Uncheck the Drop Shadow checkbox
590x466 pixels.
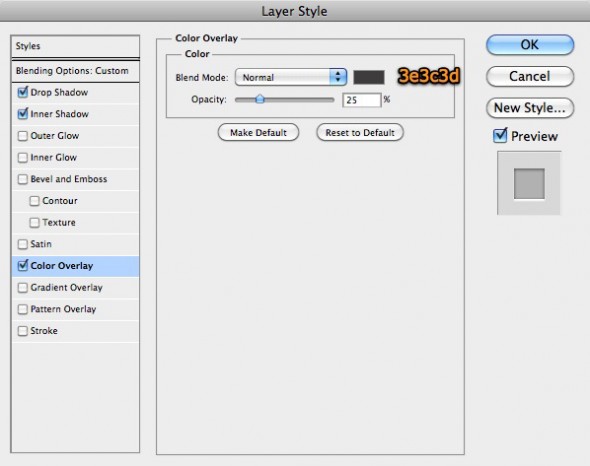[23, 93]
